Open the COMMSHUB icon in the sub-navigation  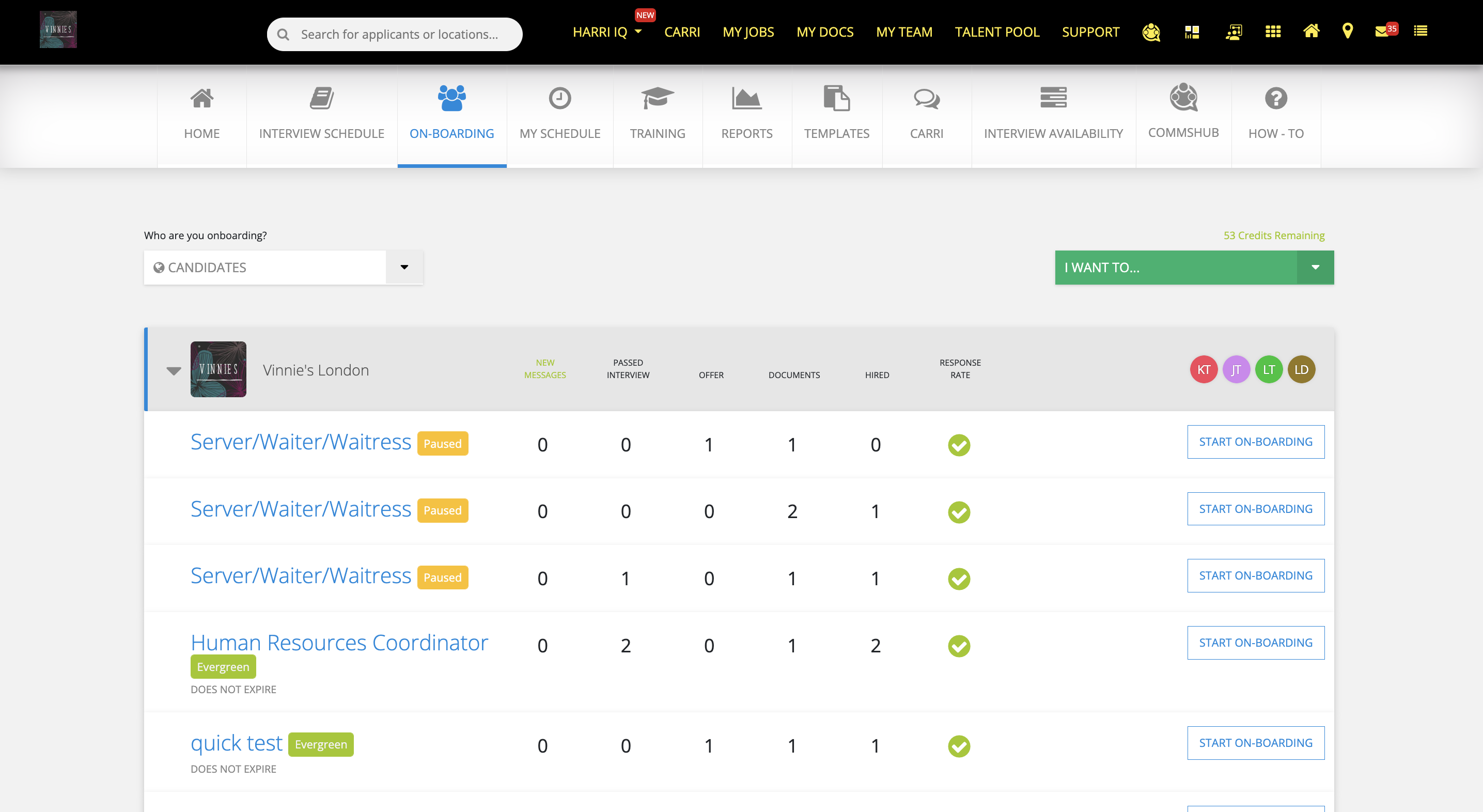pos(1183,97)
